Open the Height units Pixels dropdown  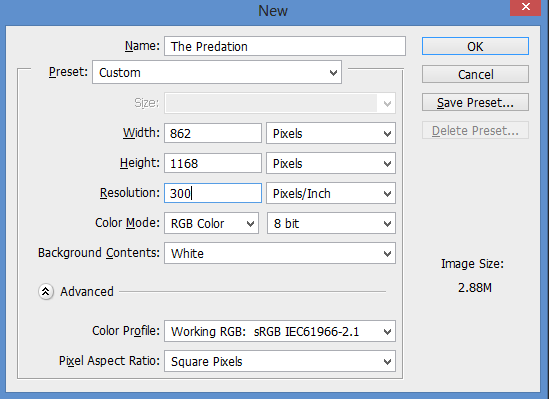[x=331, y=163]
